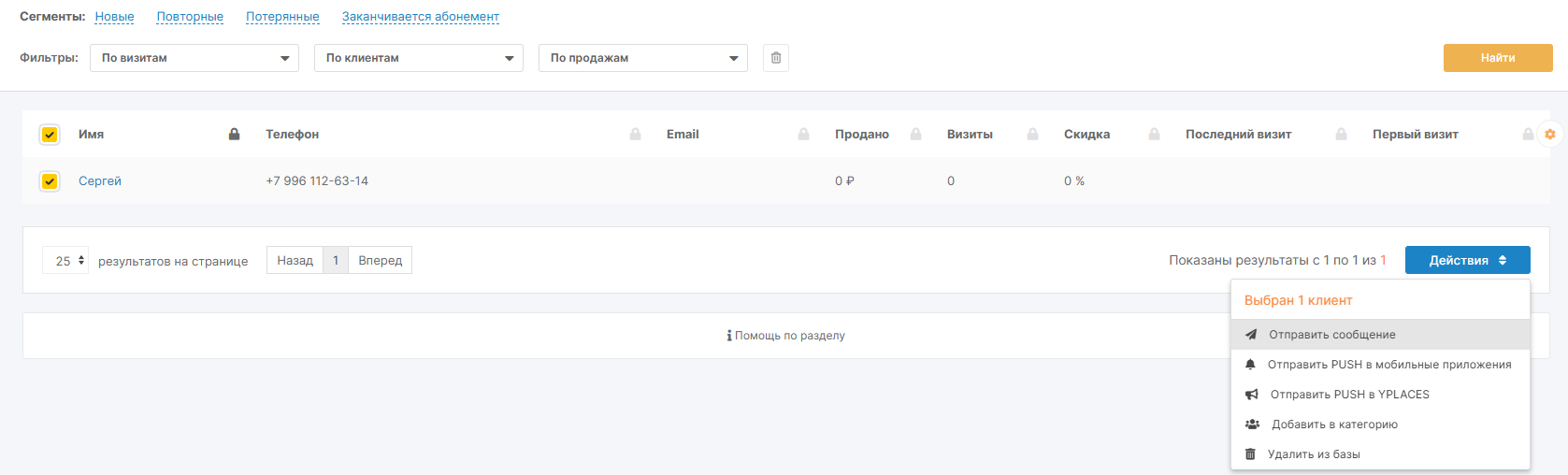Viewport: 1568px width, 475px height.
Task: Select 'Отправить PUSH в мобильные приложения' menu item
Action: (1388, 365)
